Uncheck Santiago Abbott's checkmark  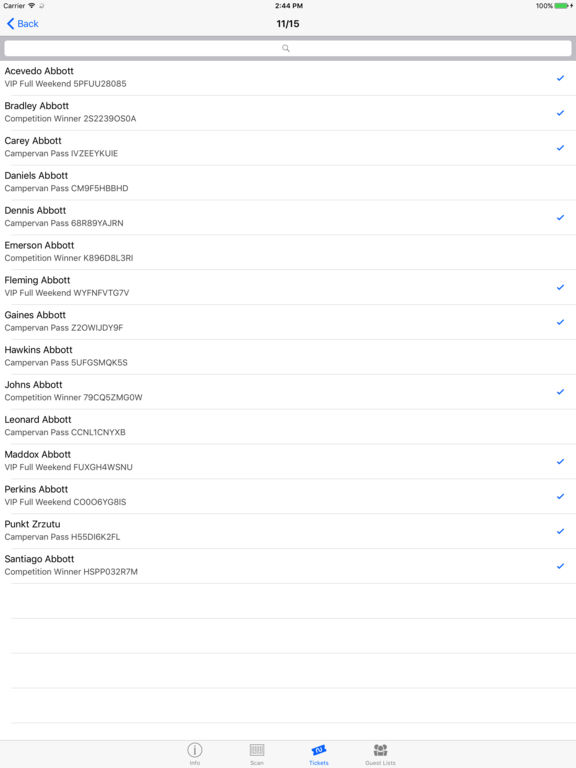(x=560, y=566)
